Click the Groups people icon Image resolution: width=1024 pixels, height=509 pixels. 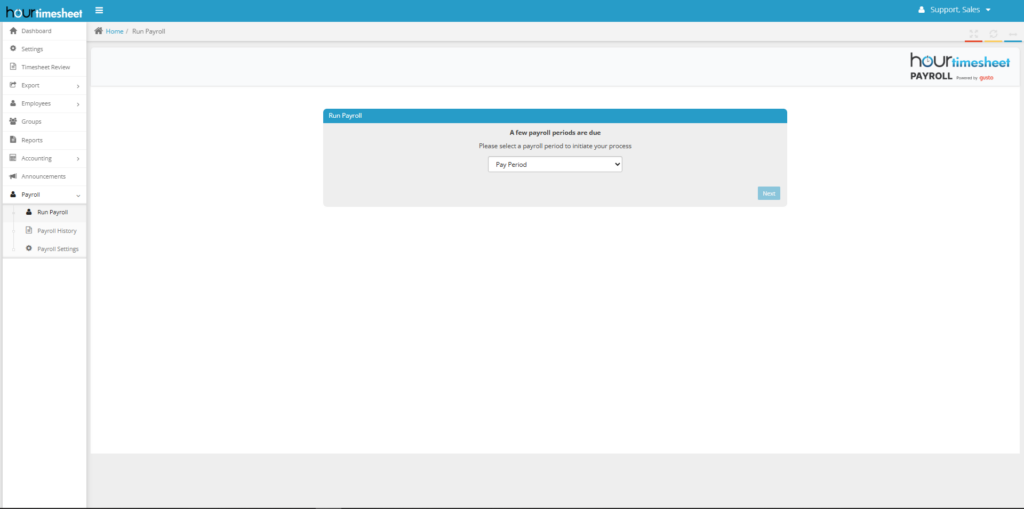(x=13, y=122)
